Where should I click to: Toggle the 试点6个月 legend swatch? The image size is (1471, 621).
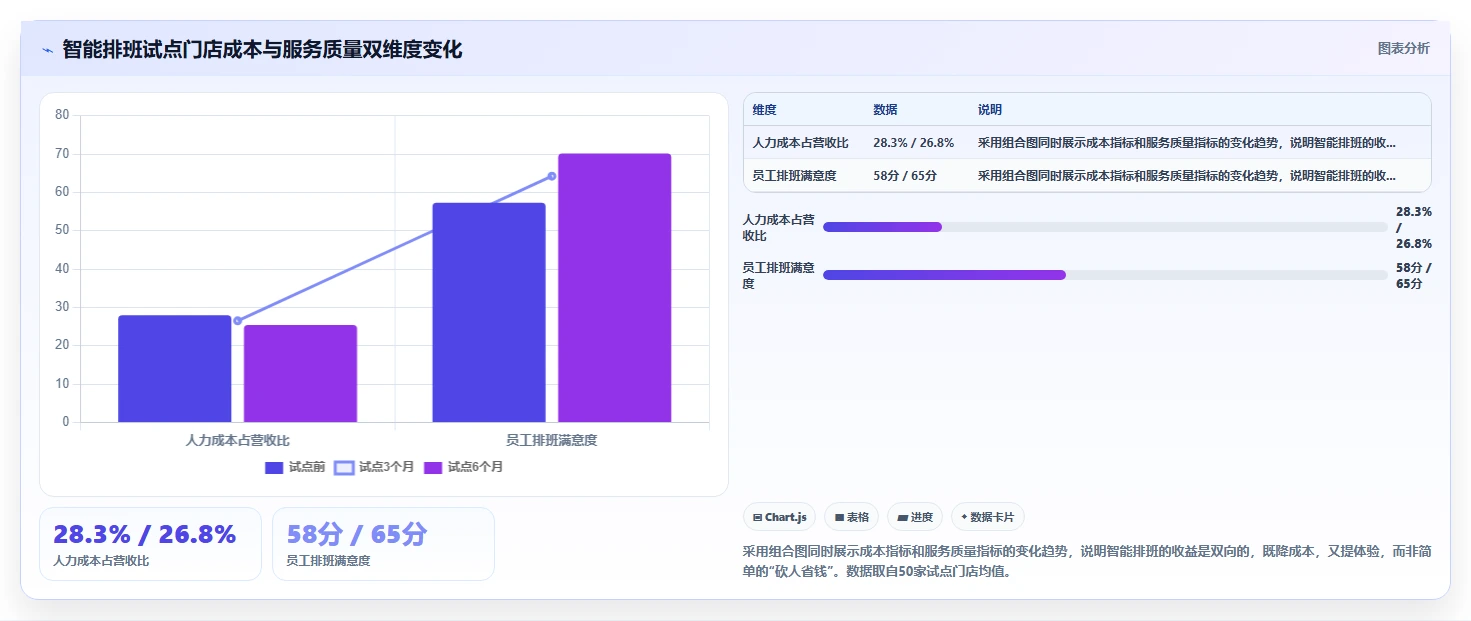(x=433, y=467)
